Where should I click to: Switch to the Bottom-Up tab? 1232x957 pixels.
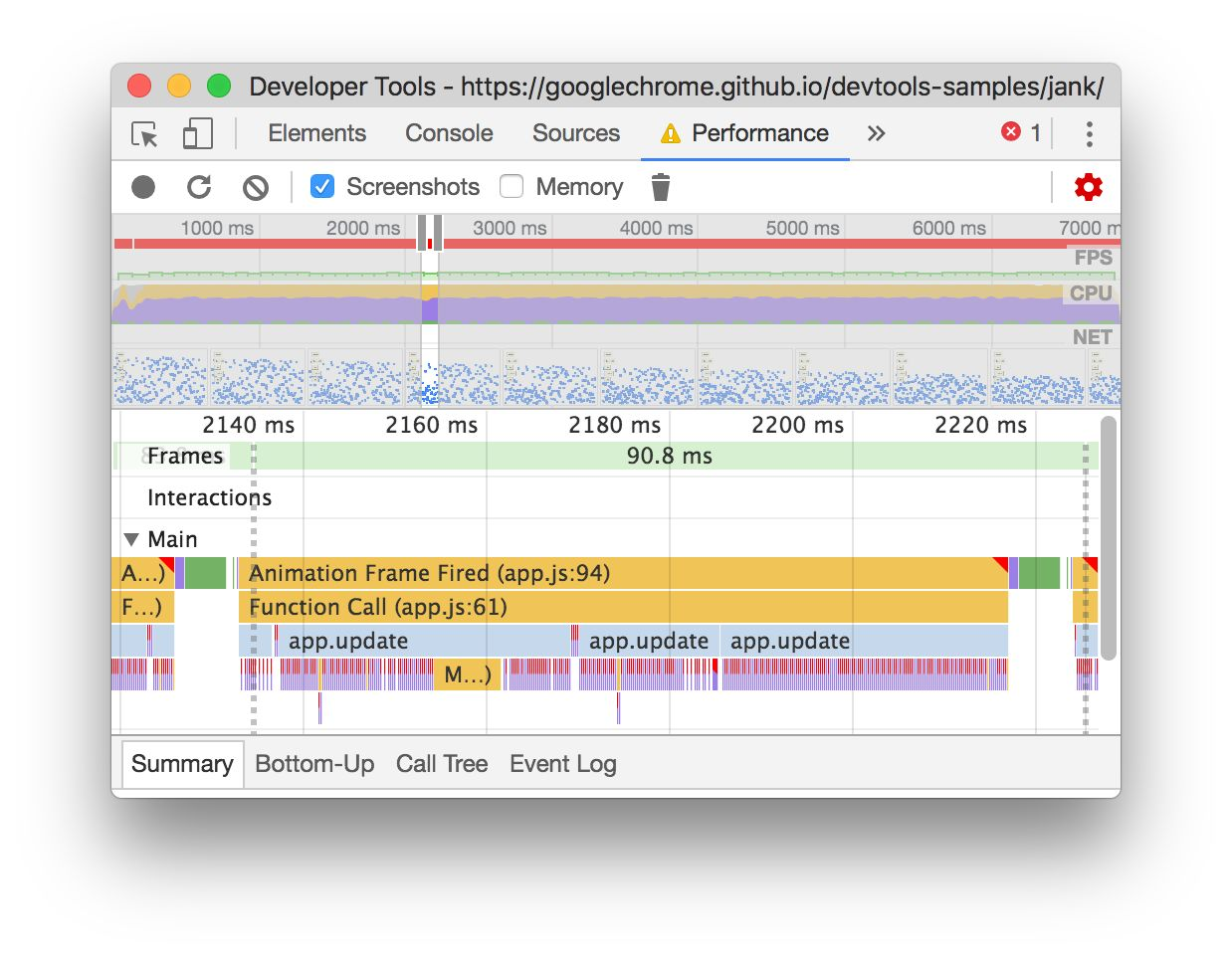pyautogui.click(x=314, y=764)
